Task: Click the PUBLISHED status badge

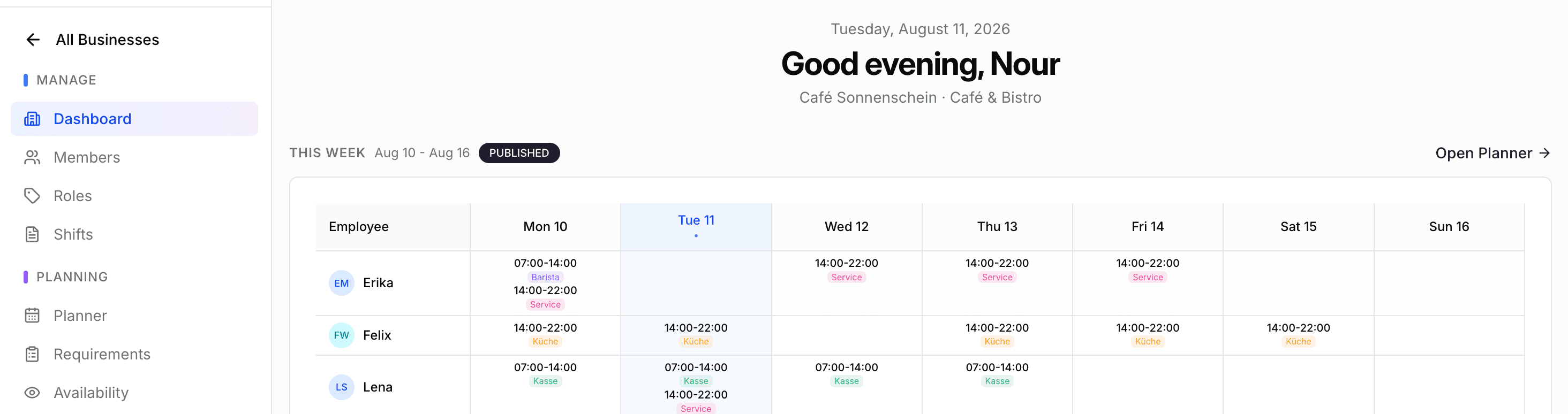Action: (x=519, y=153)
